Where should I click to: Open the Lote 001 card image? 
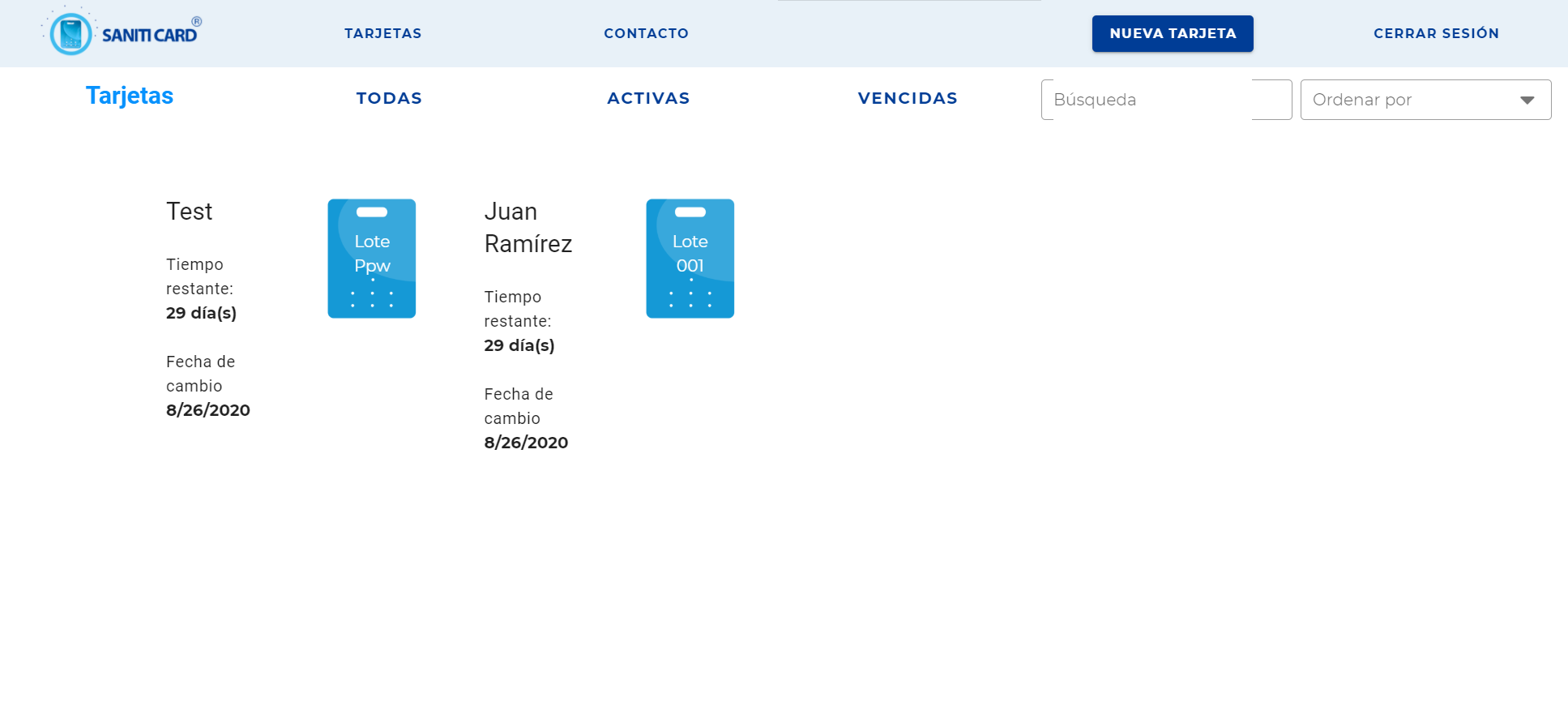click(x=690, y=259)
